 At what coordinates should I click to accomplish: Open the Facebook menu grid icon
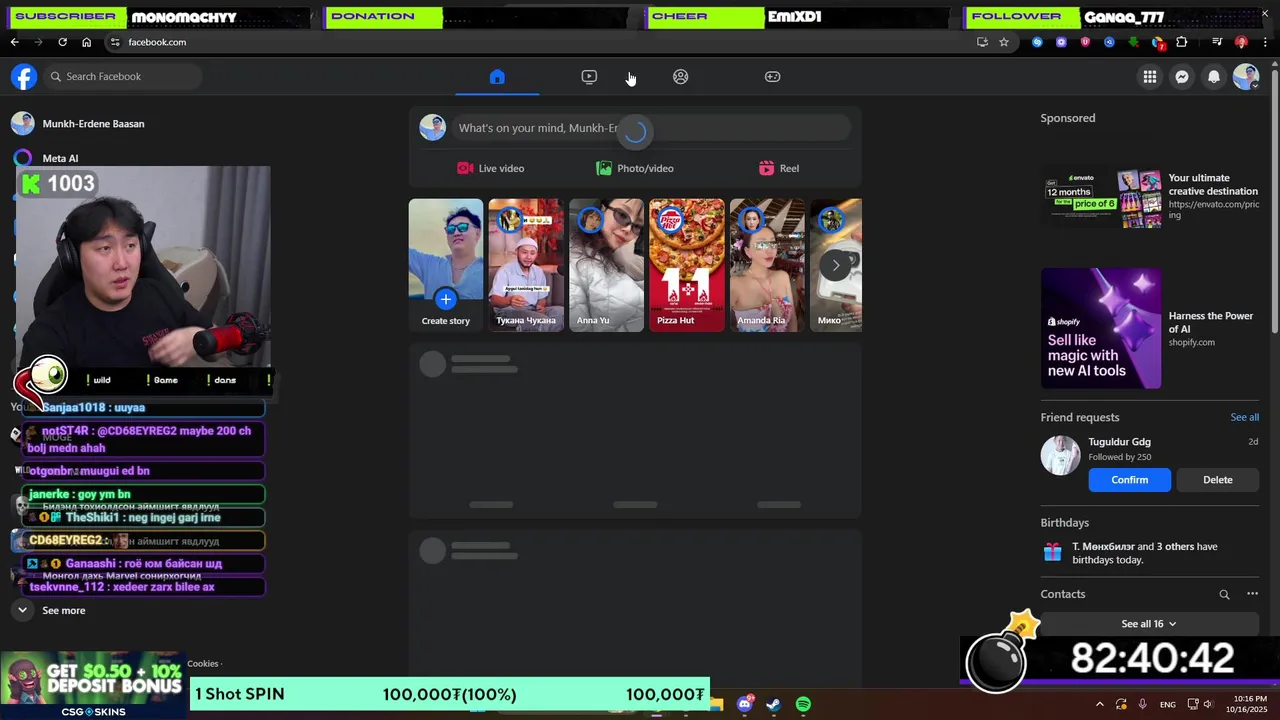pyautogui.click(x=1150, y=77)
